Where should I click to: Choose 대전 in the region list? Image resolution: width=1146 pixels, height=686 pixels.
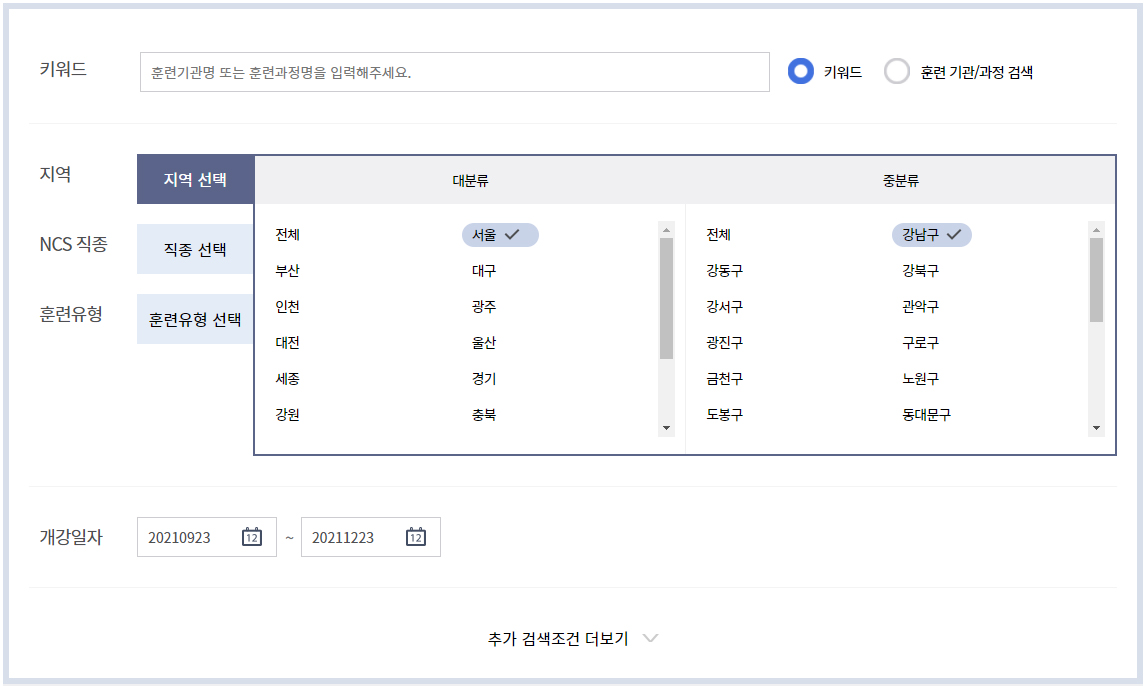click(287, 342)
